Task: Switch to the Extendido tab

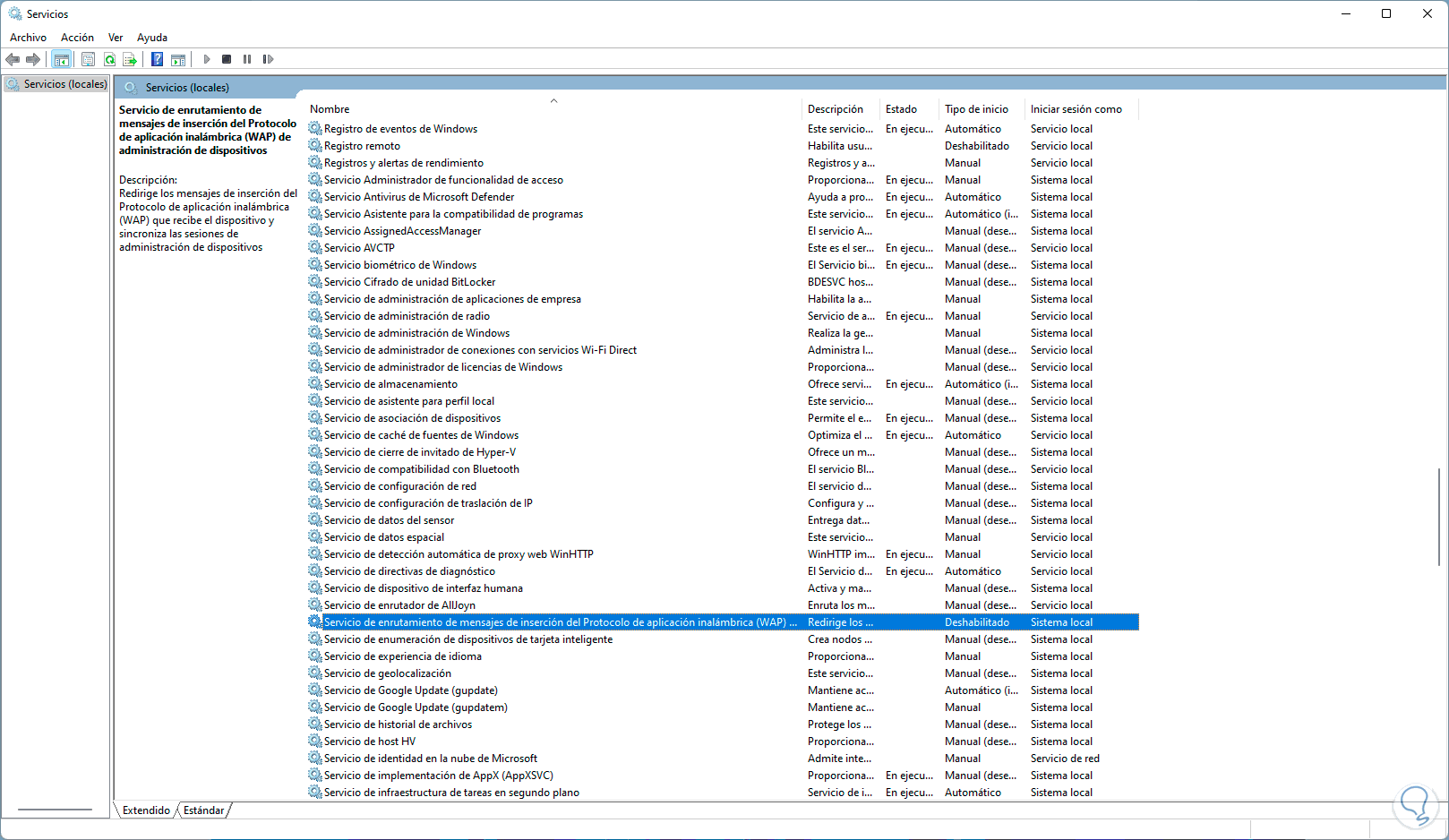Action: (x=146, y=810)
